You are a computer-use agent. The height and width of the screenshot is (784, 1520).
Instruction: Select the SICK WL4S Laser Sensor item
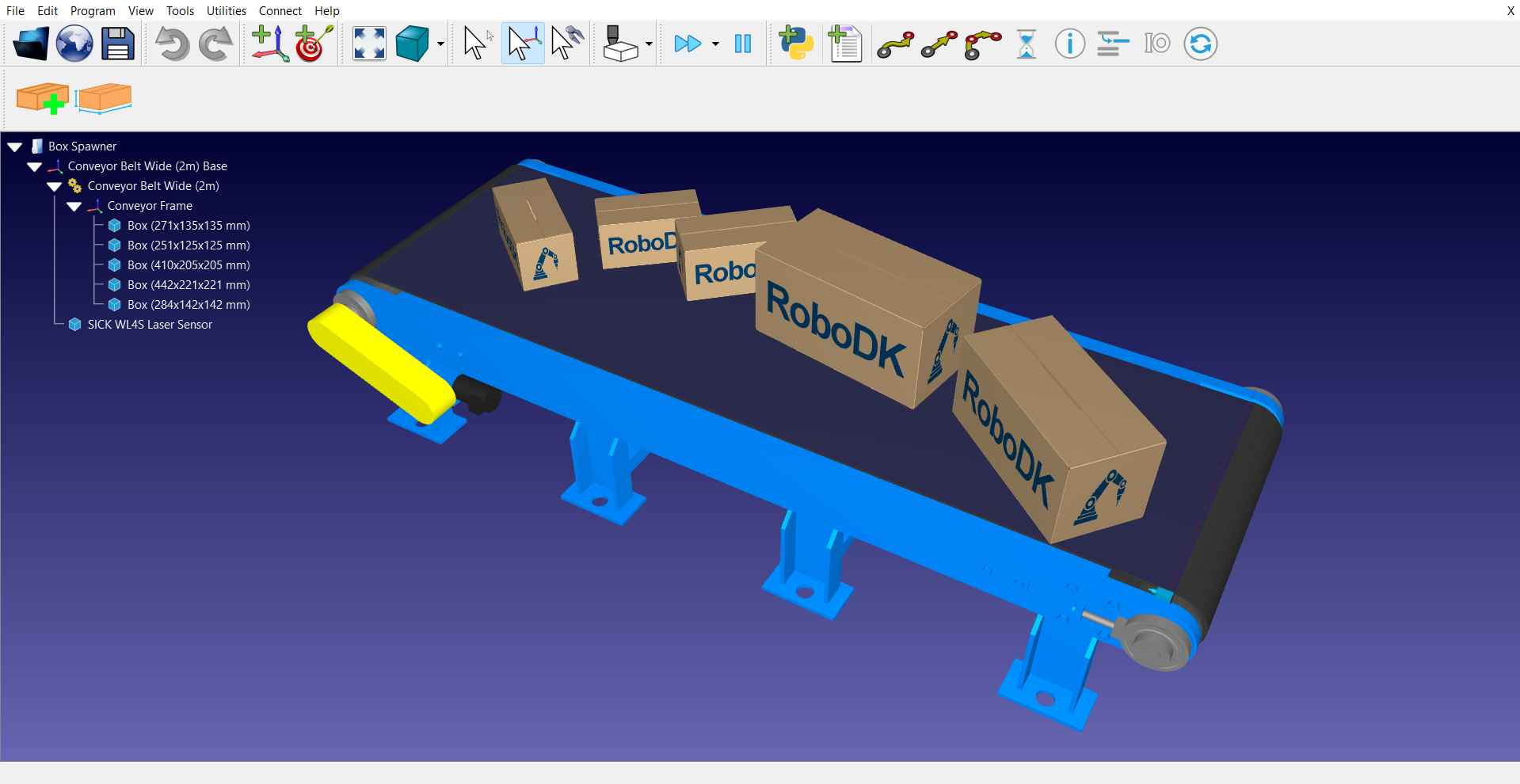tap(150, 325)
